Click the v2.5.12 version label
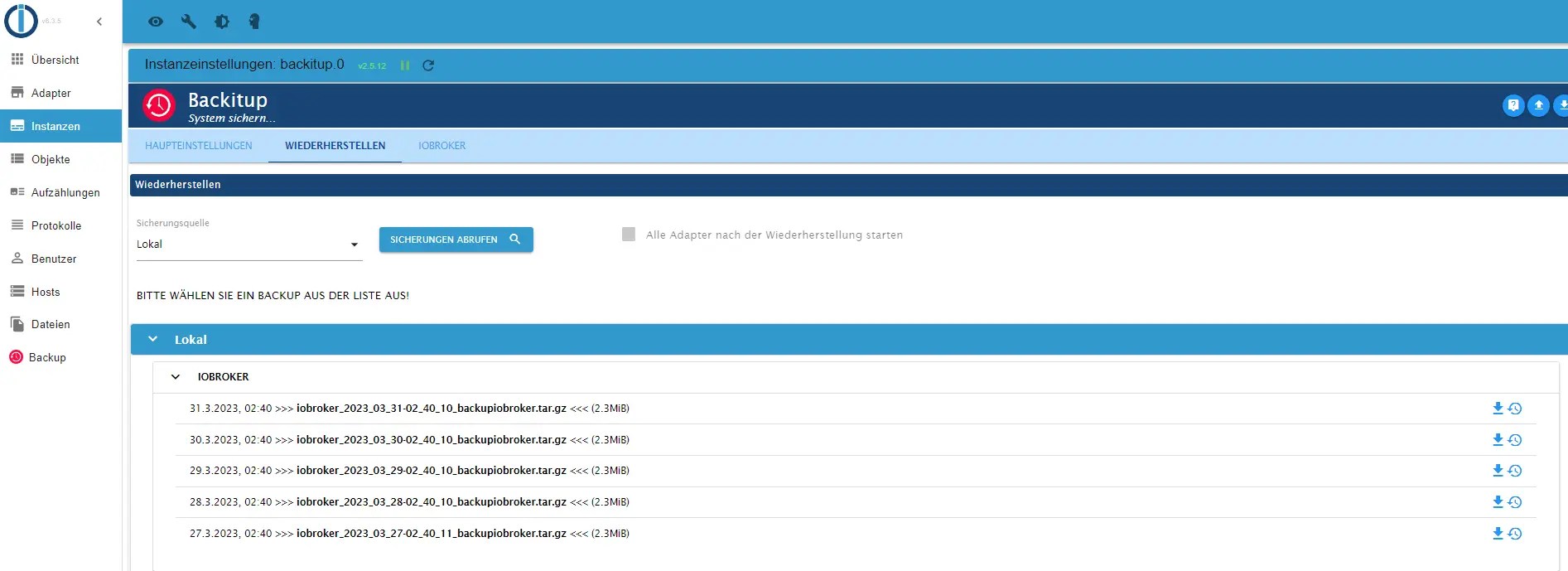 [x=372, y=65]
